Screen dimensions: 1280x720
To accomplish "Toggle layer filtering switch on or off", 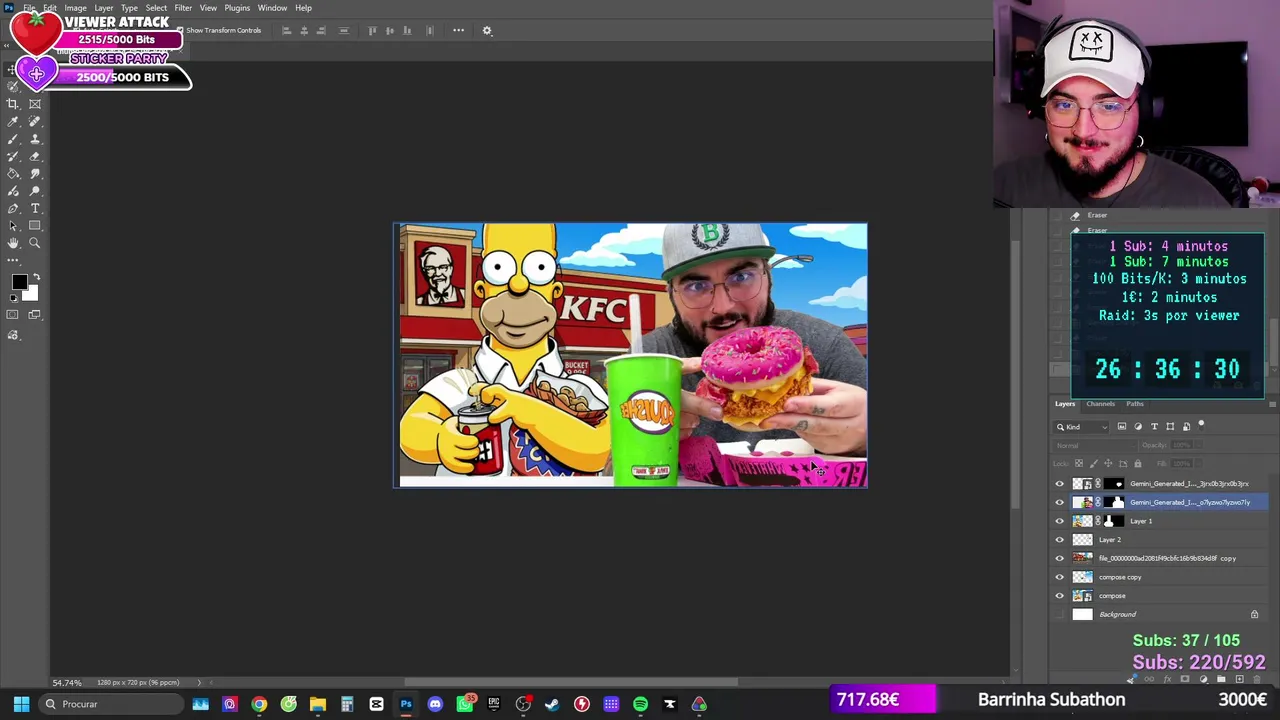I will tap(1202, 425).
